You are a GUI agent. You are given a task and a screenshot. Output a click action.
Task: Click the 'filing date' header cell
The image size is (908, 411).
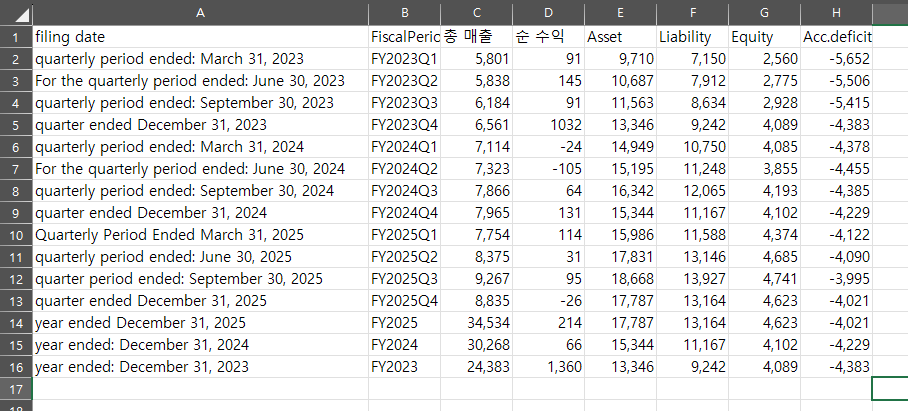pos(200,37)
